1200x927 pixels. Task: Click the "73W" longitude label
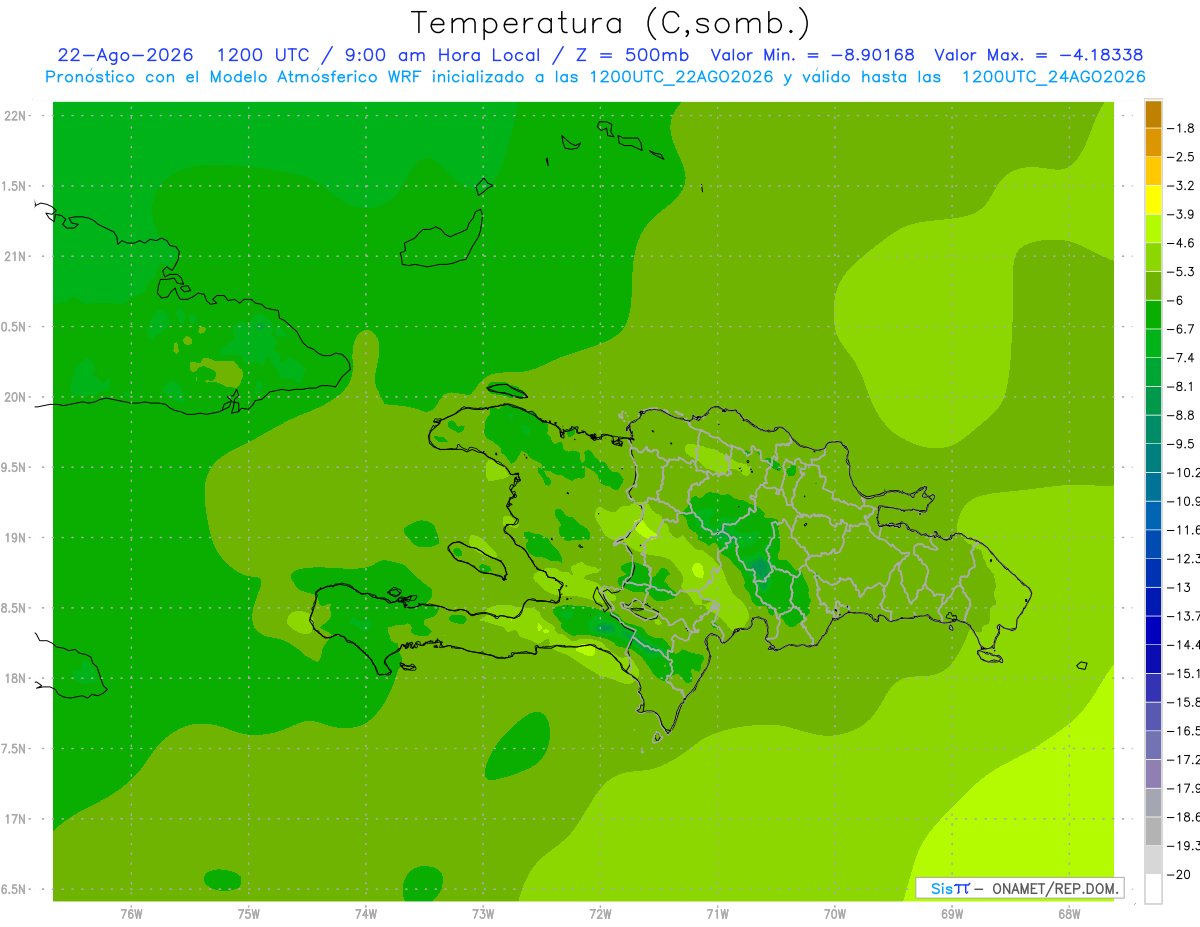pyautogui.click(x=483, y=914)
